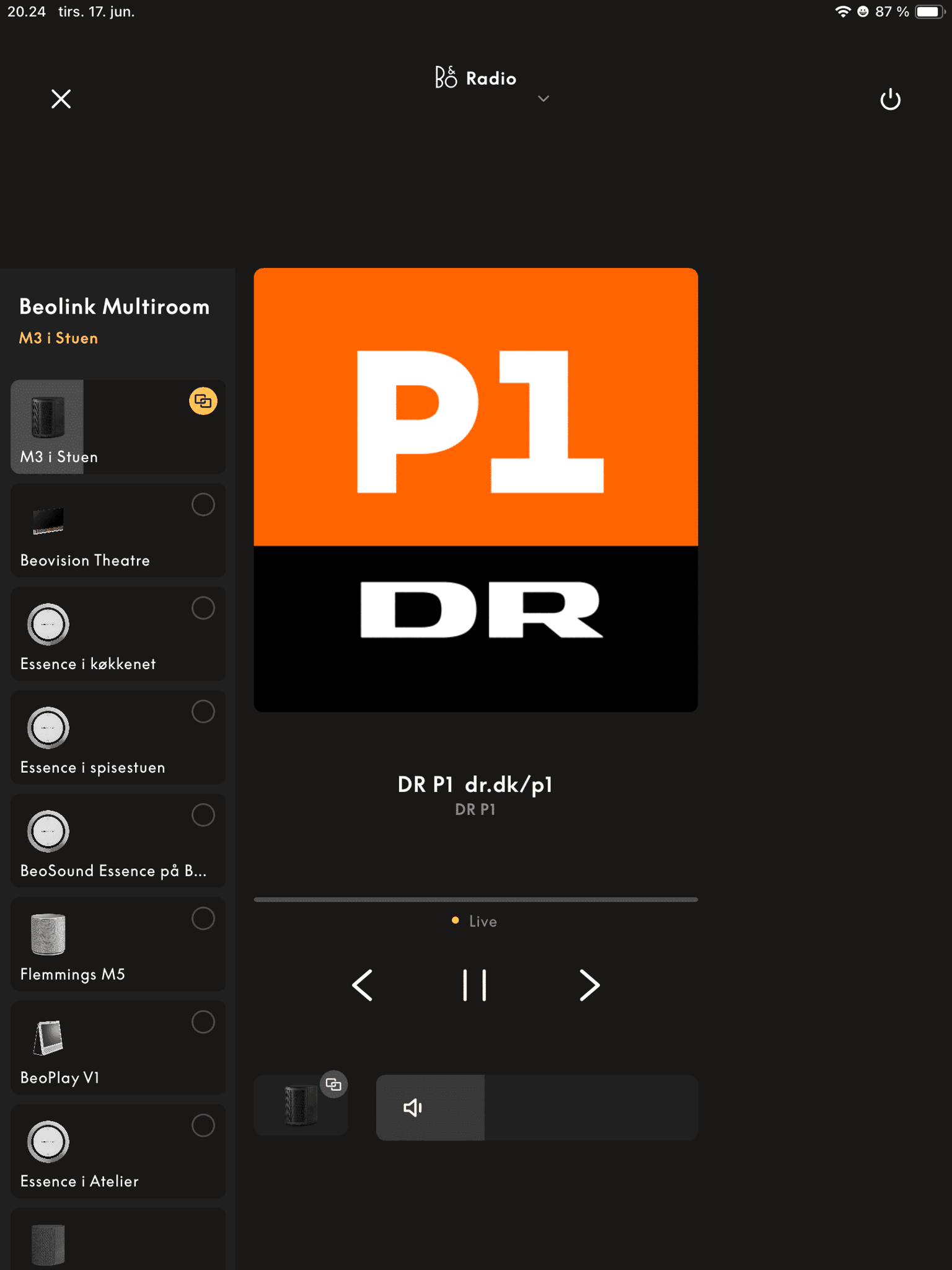The image size is (952, 1270).
Task: Click the Radio source title
Action: point(491,79)
